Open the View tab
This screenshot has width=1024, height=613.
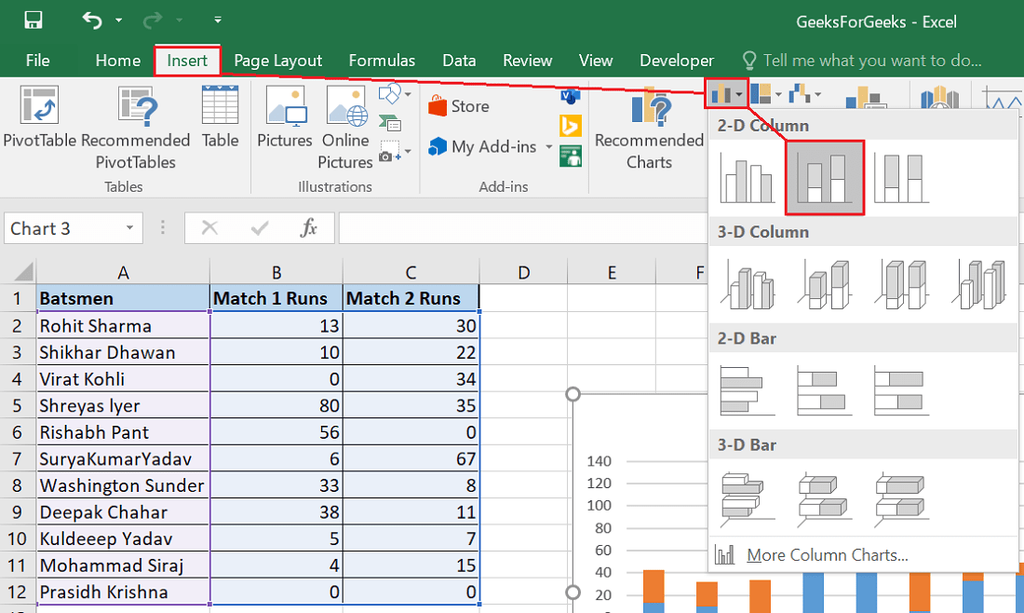(595, 61)
